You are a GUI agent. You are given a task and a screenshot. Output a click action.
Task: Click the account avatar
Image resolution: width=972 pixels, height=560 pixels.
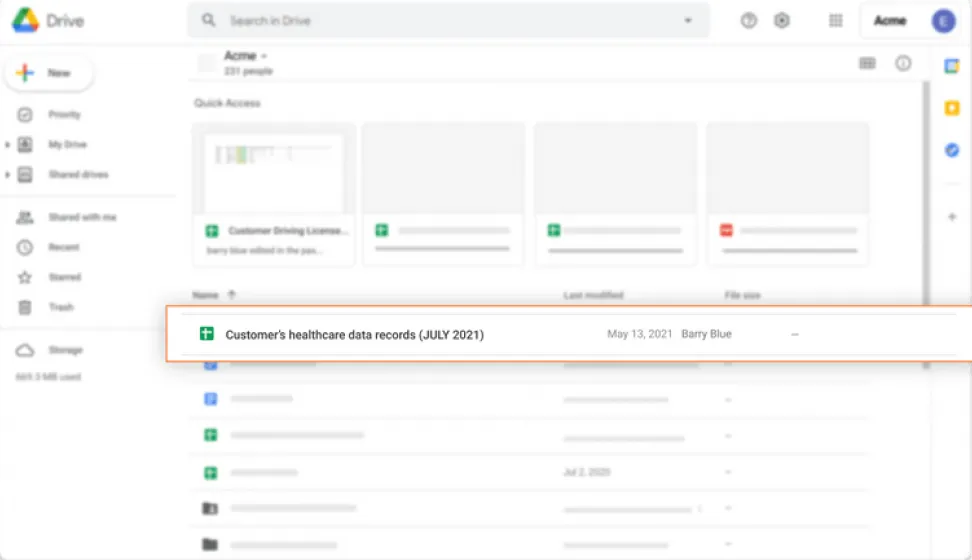tap(943, 21)
